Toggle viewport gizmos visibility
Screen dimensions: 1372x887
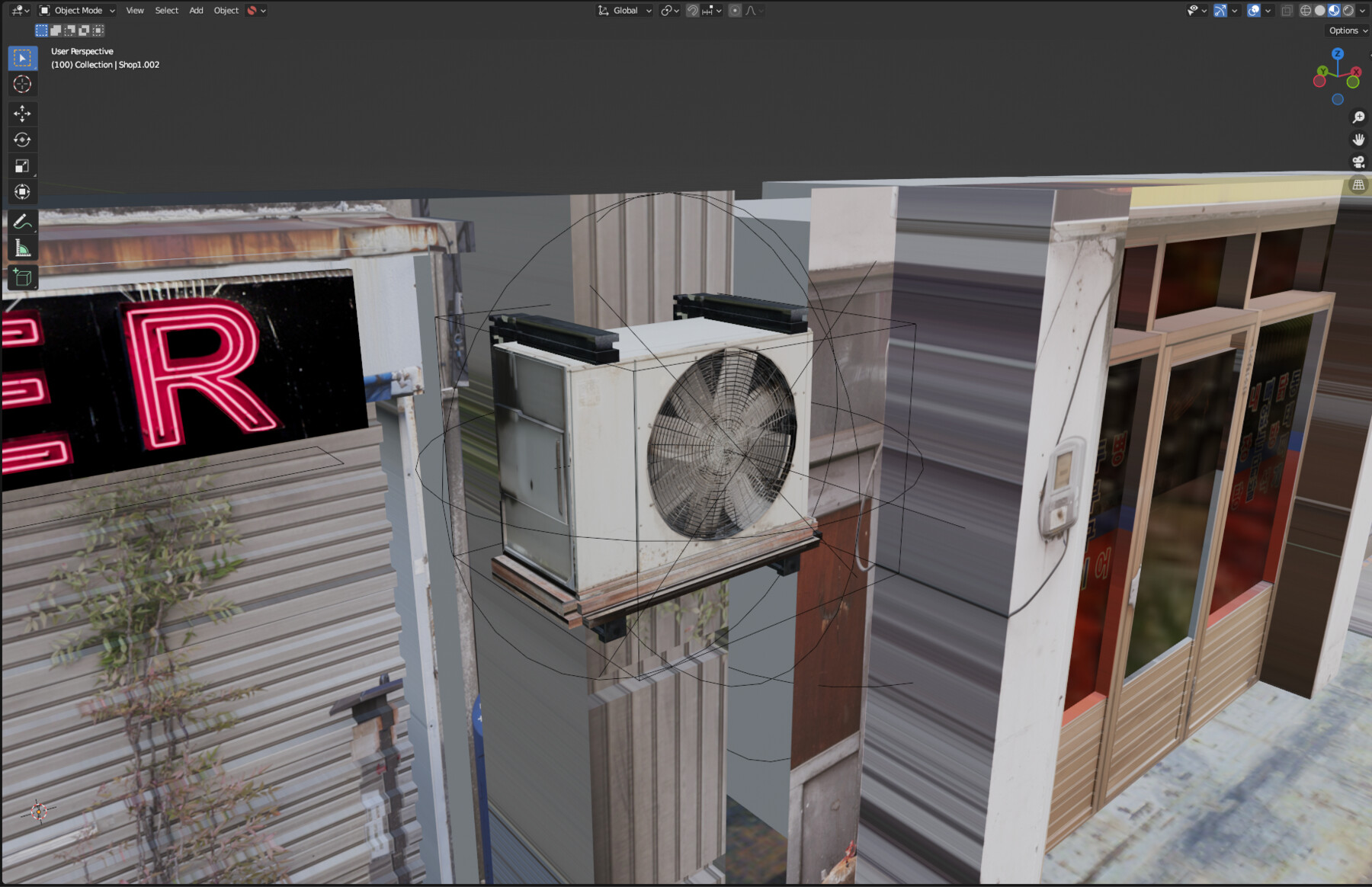coord(1220,10)
